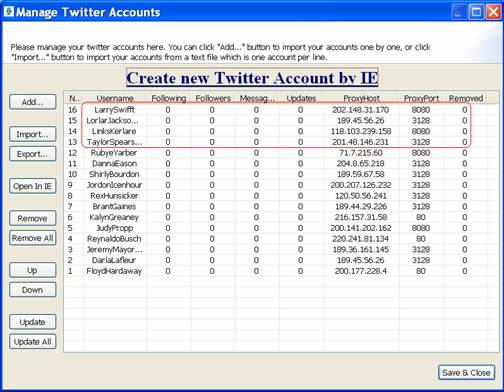The image size is (504, 392).
Task: Click proxy host 200.177.228.4
Action: click(x=361, y=271)
